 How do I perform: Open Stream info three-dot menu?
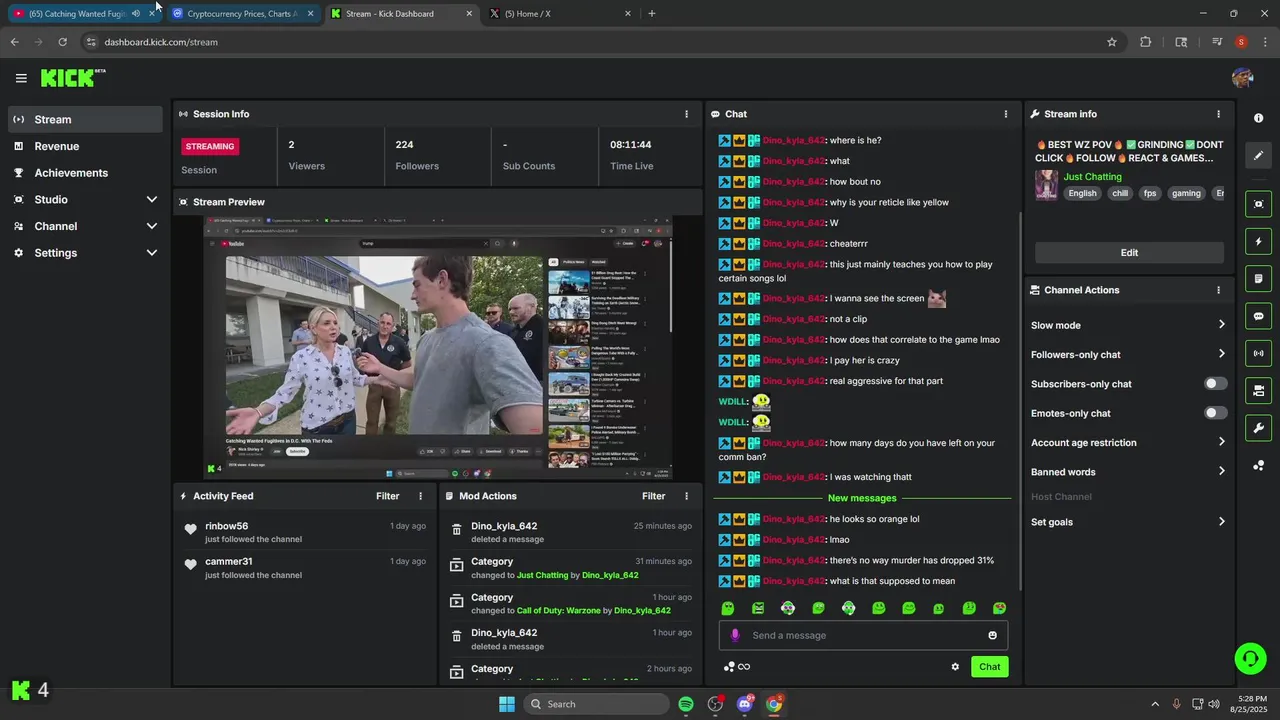click(x=1218, y=114)
